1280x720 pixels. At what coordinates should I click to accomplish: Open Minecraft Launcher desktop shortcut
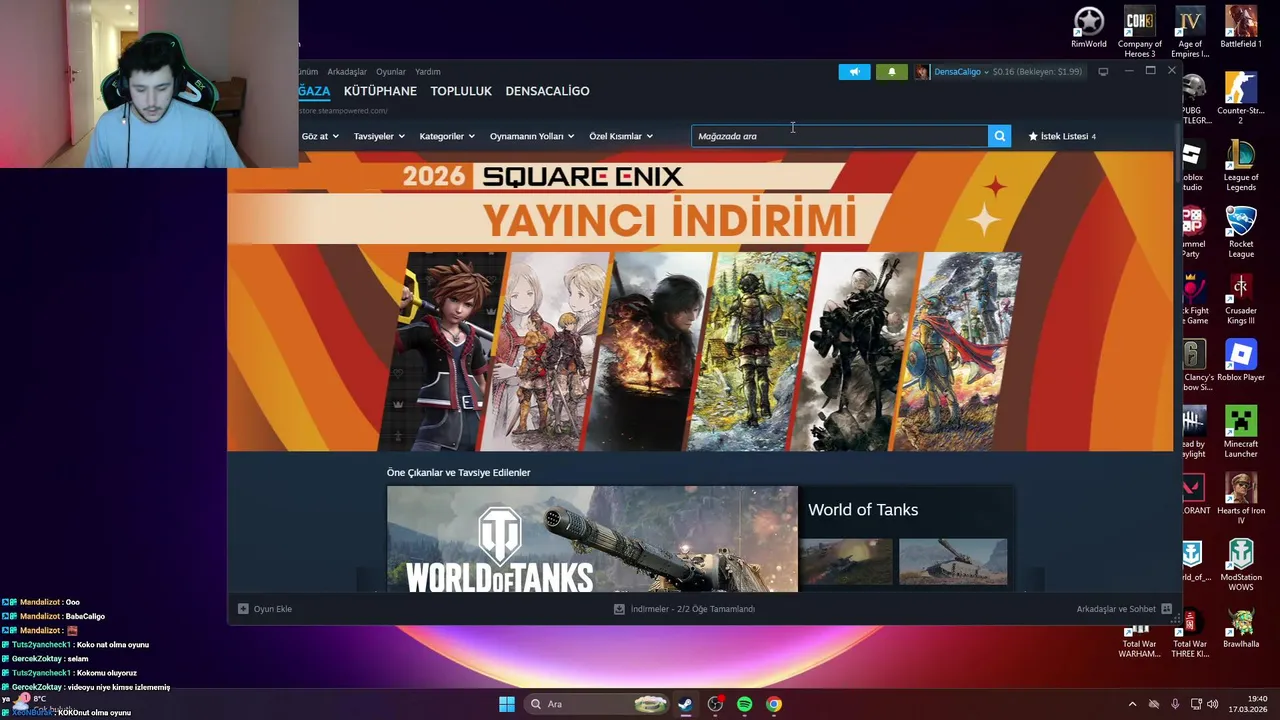pyautogui.click(x=1241, y=433)
